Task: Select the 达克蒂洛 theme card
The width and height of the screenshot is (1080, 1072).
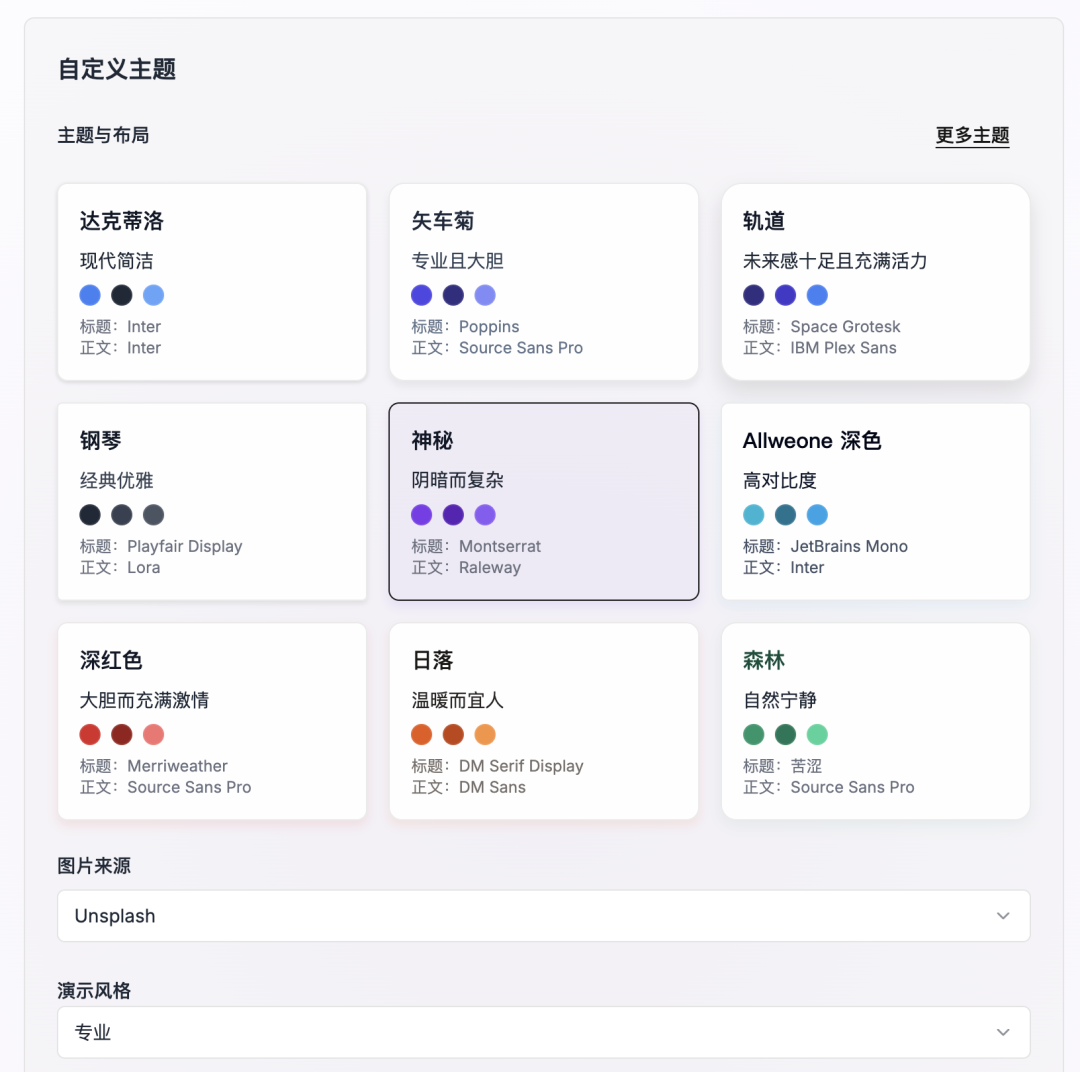Action: coord(212,281)
